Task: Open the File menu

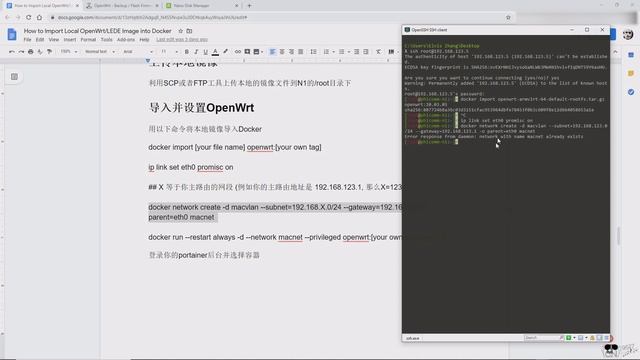Action: click(x=27, y=40)
